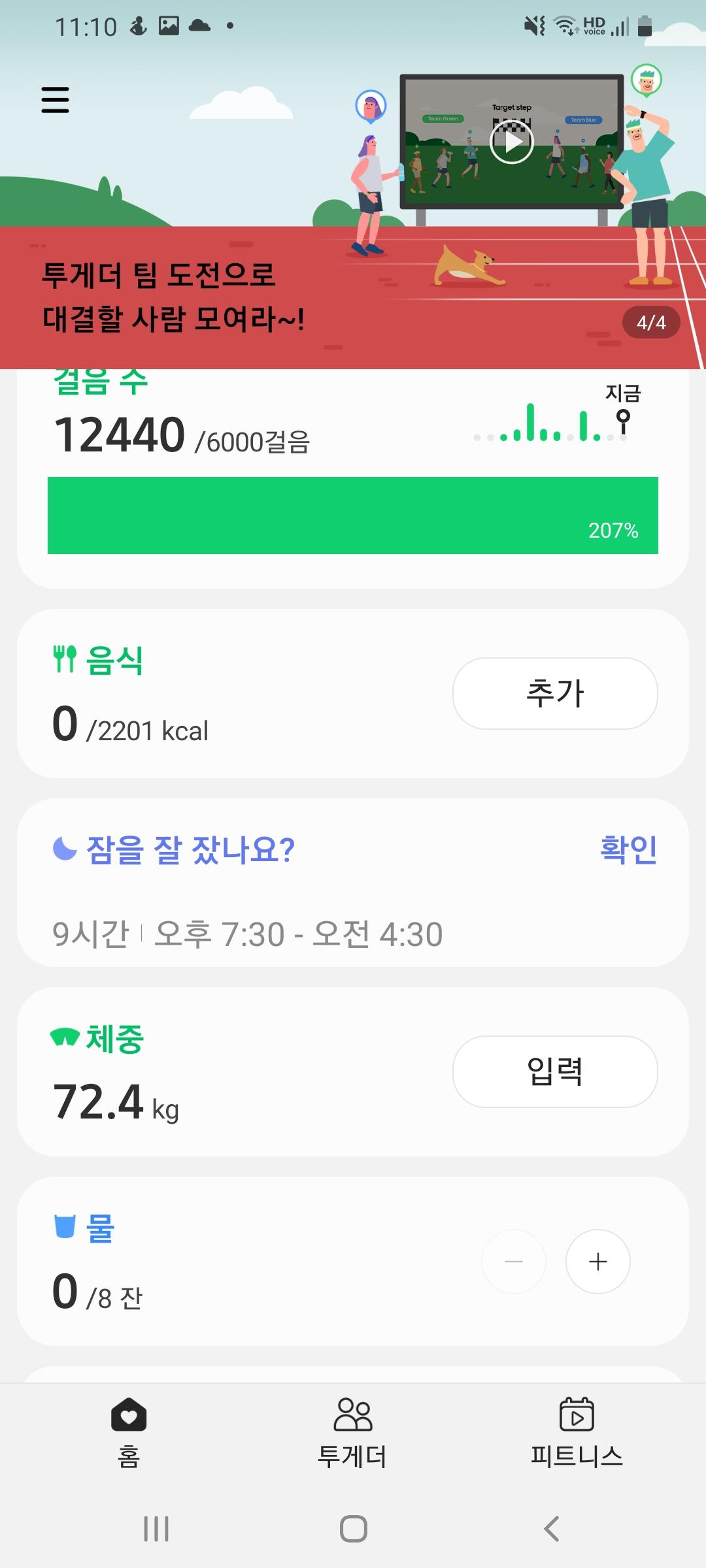Tap the moon sleep icon

tap(65, 849)
